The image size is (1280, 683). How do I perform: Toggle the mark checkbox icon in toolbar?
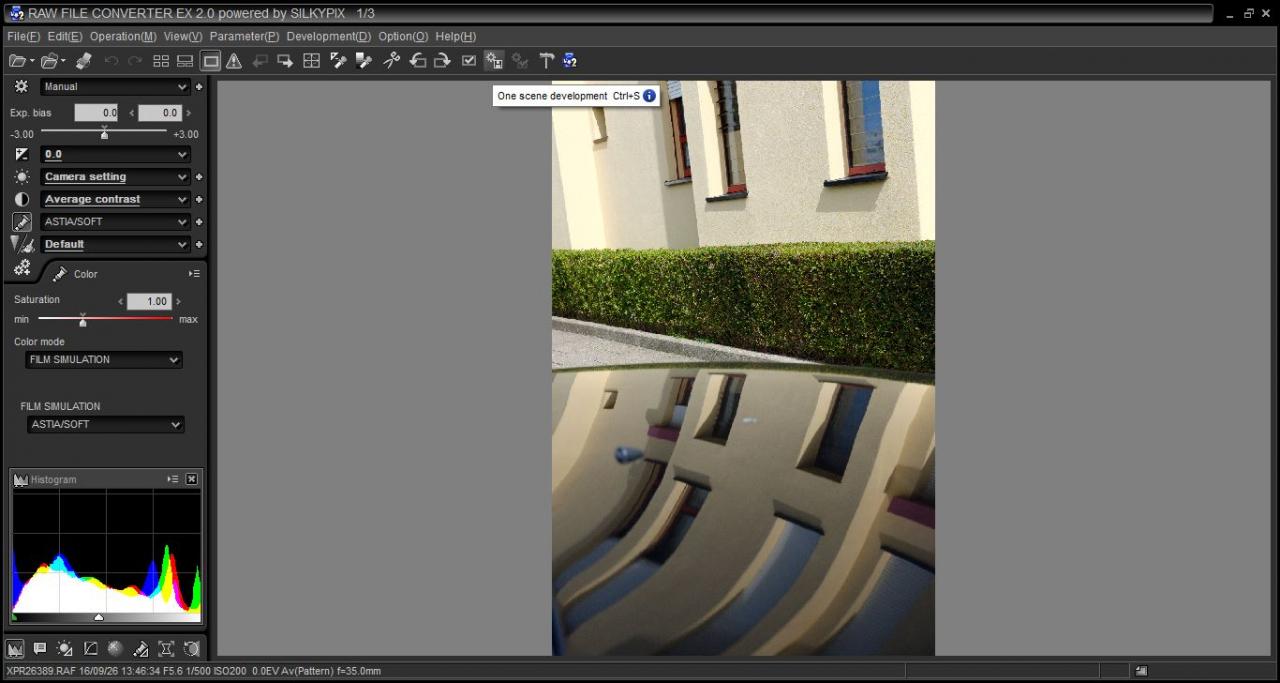[469, 61]
